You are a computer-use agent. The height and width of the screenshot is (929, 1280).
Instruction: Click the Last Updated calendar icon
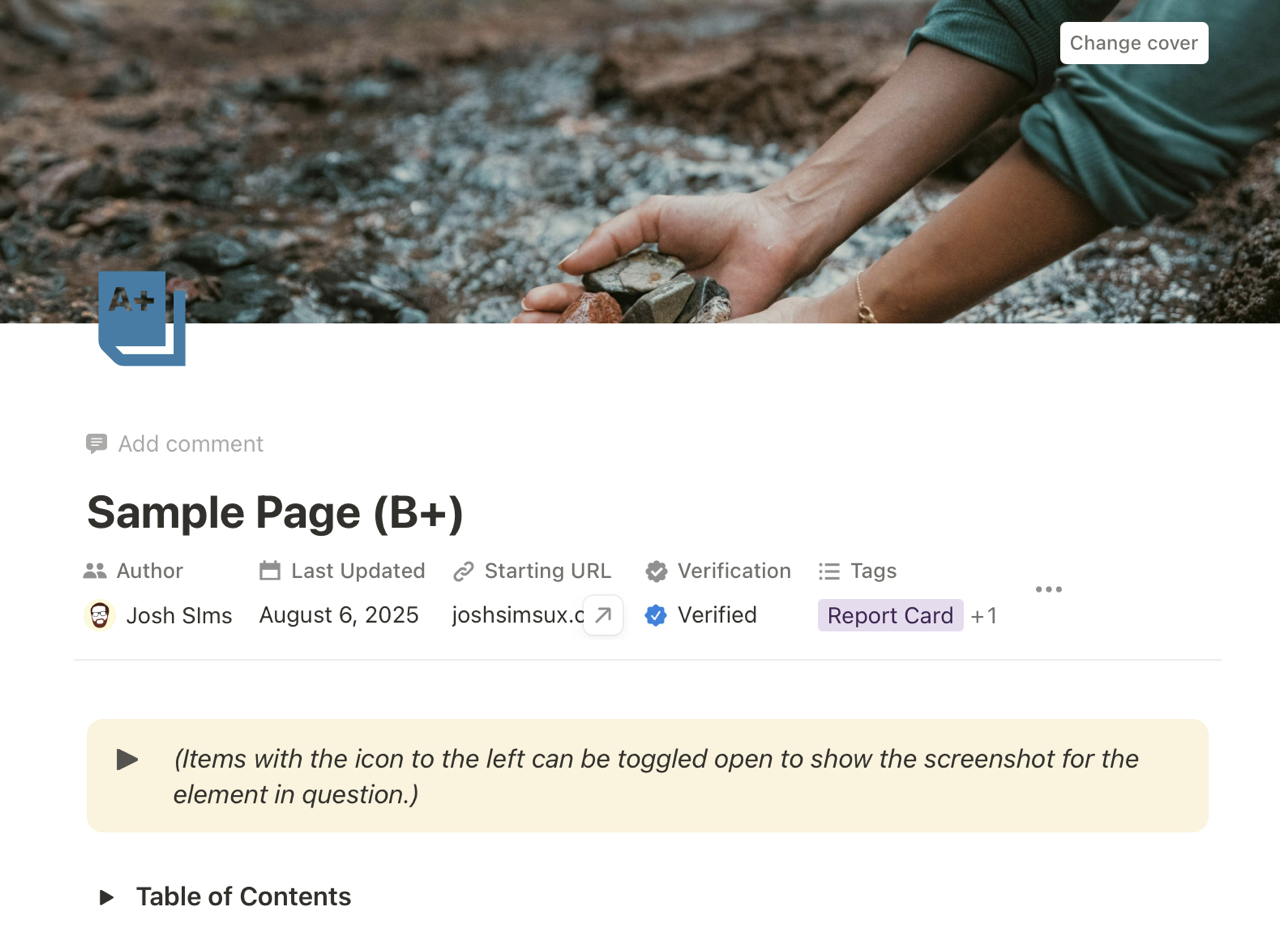pyautogui.click(x=270, y=571)
